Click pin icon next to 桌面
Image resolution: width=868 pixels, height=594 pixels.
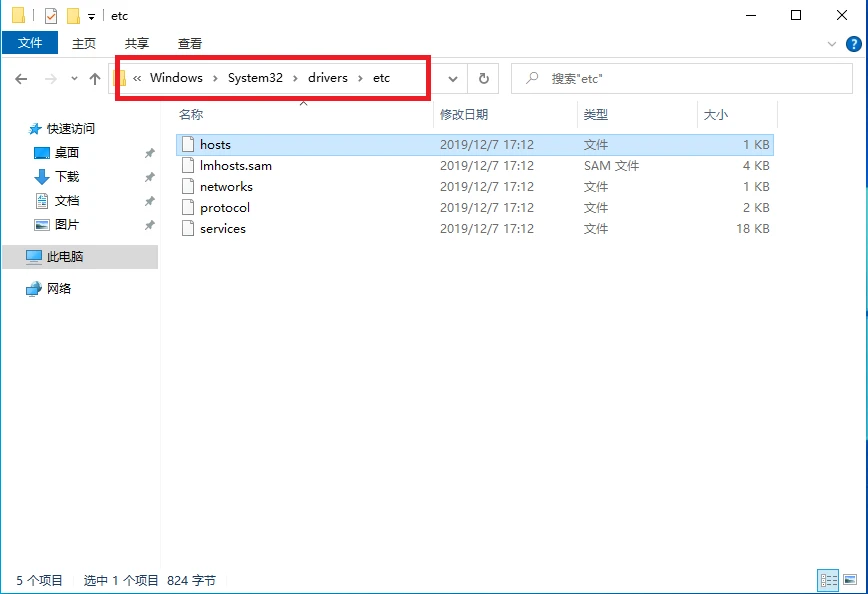pyautogui.click(x=149, y=153)
